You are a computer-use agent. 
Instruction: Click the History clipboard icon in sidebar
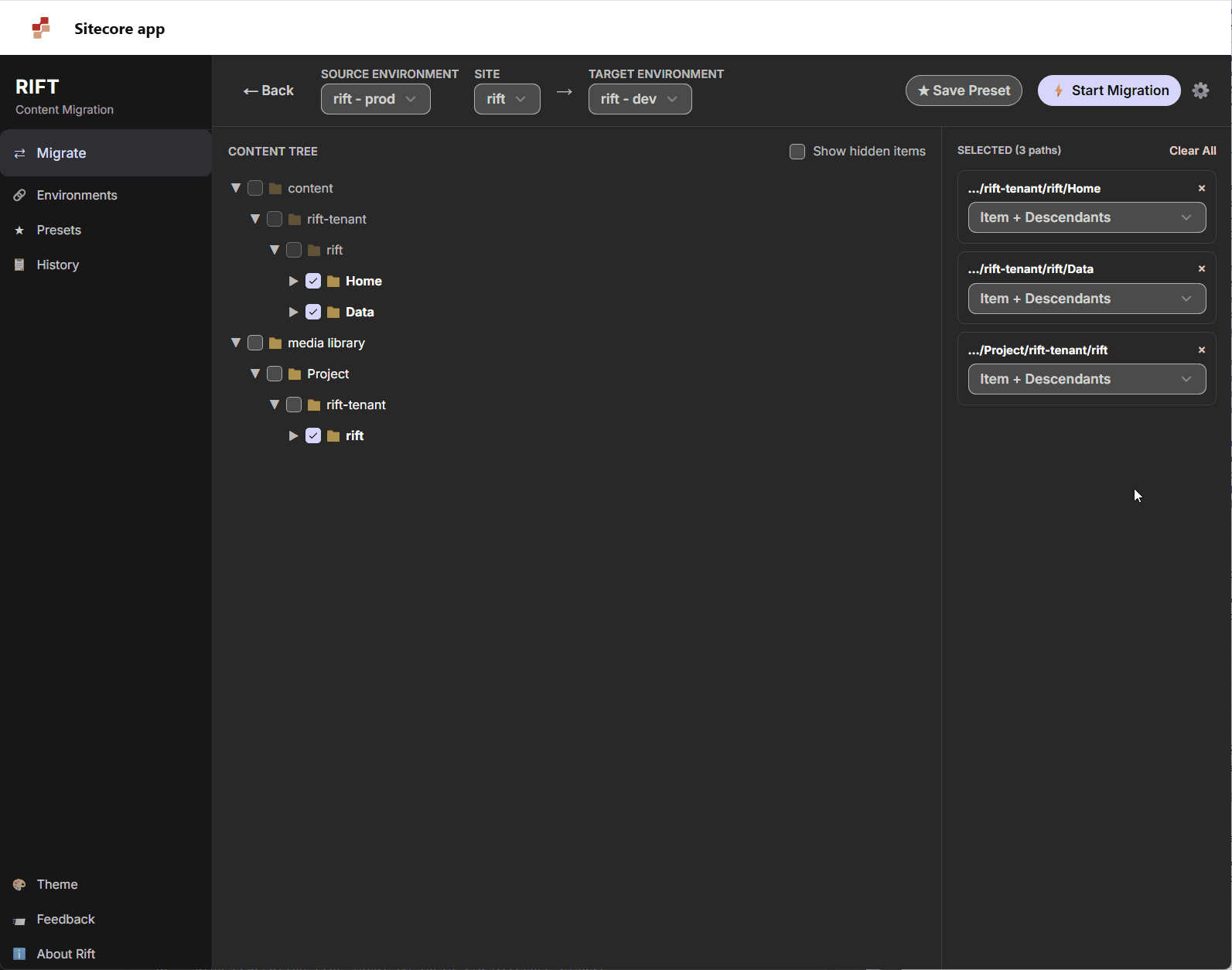point(20,265)
